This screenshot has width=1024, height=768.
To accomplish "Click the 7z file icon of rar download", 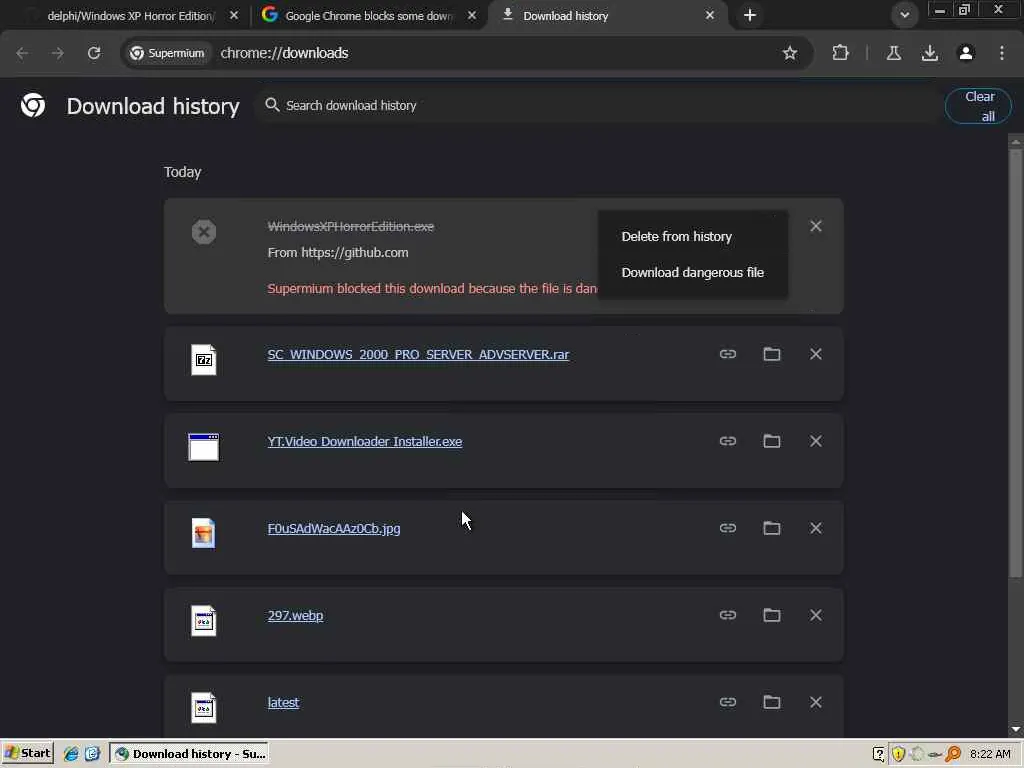I will tap(204, 360).
